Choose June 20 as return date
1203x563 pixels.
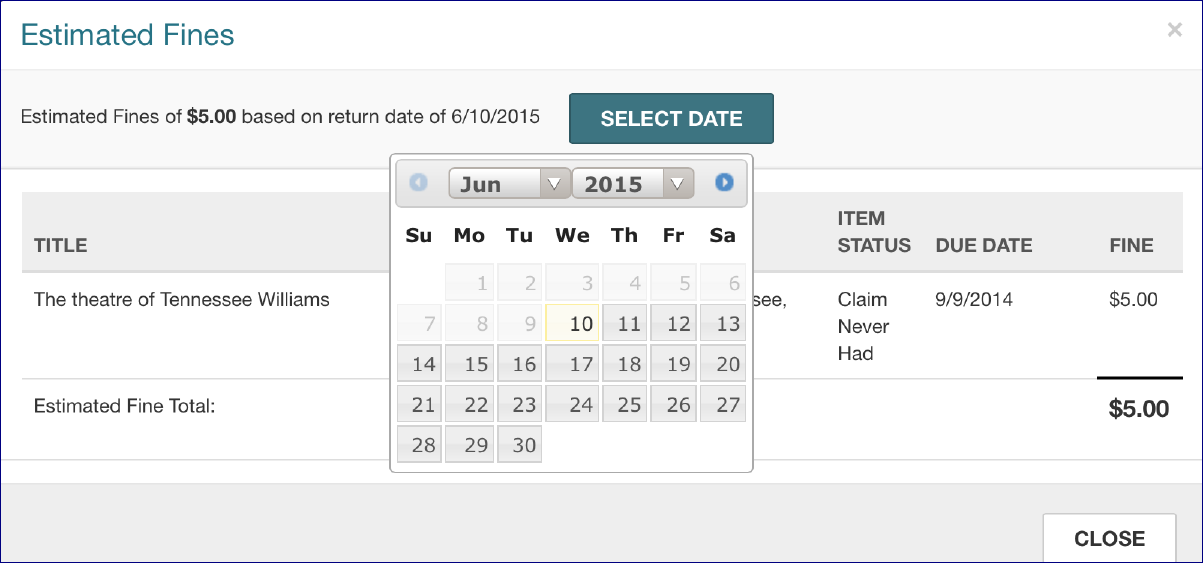[723, 364]
